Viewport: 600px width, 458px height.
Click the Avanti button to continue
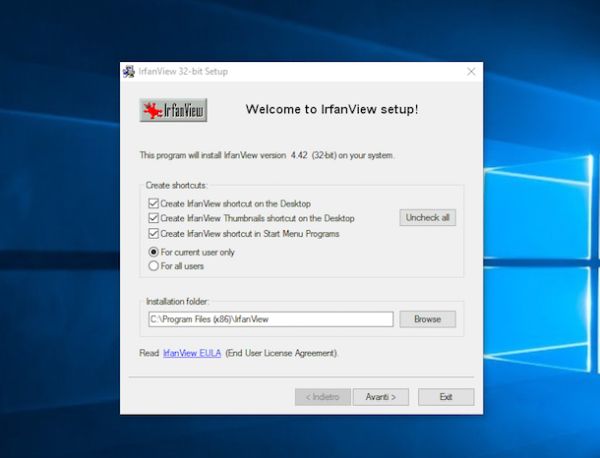click(380, 397)
